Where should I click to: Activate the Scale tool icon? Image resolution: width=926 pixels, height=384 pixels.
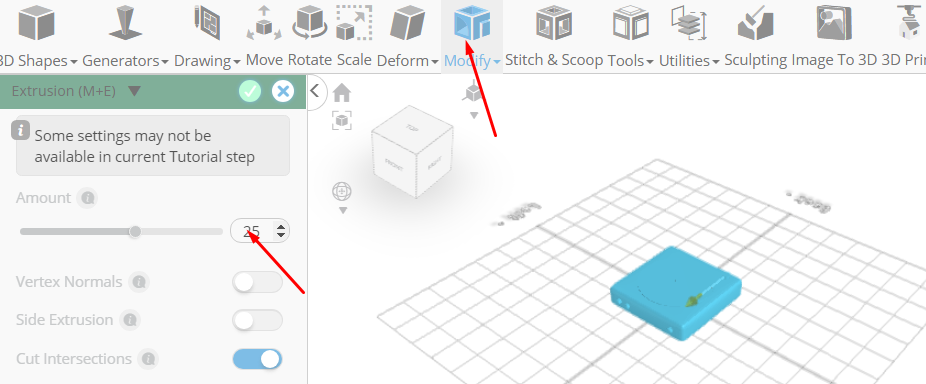coord(354,22)
